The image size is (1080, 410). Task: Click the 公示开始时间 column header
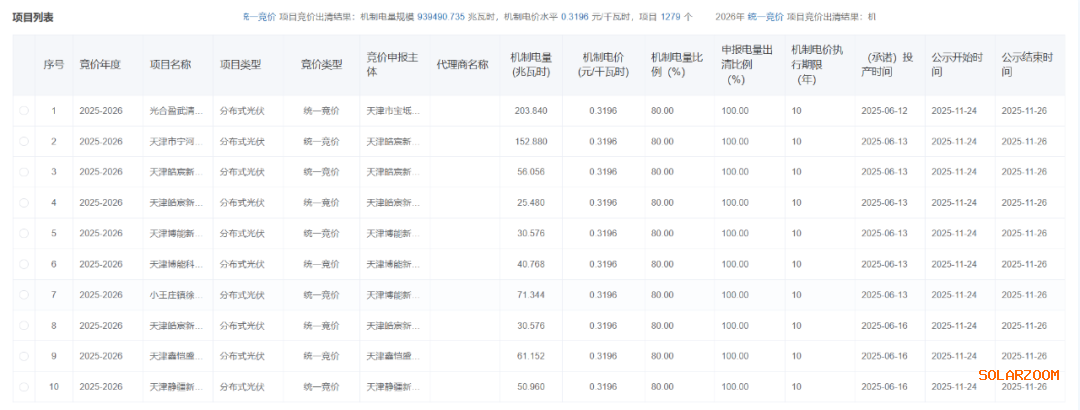(x=957, y=65)
